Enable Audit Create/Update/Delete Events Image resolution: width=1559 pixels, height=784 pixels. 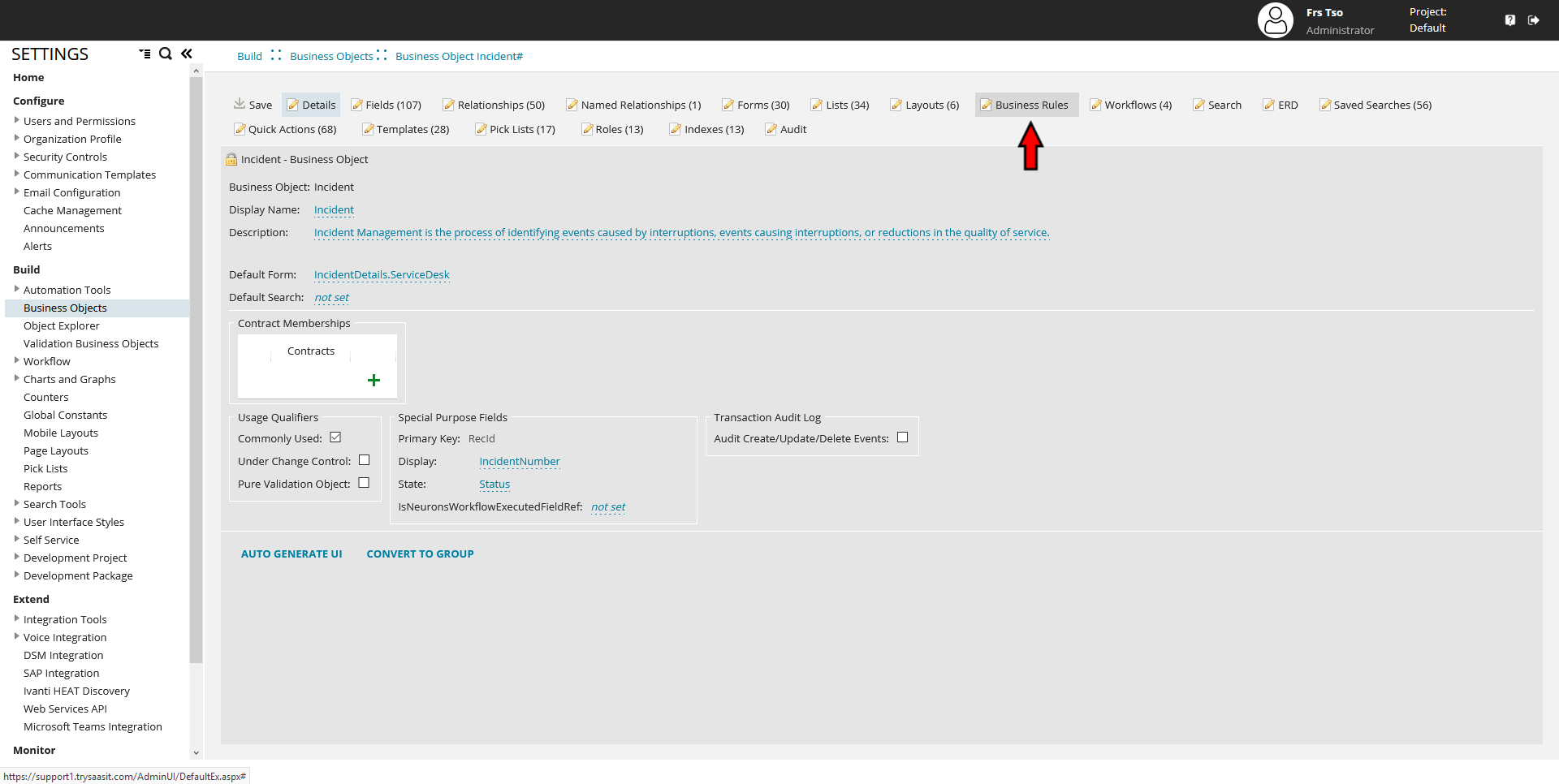pos(903,437)
